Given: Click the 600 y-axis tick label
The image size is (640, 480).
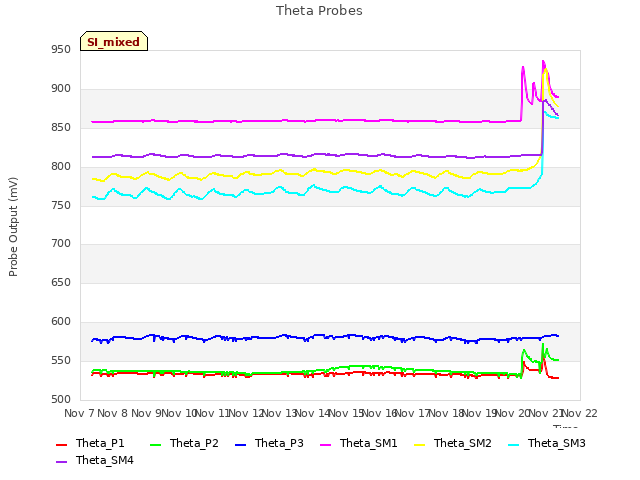Looking at the screenshot, I should coord(61,322).
